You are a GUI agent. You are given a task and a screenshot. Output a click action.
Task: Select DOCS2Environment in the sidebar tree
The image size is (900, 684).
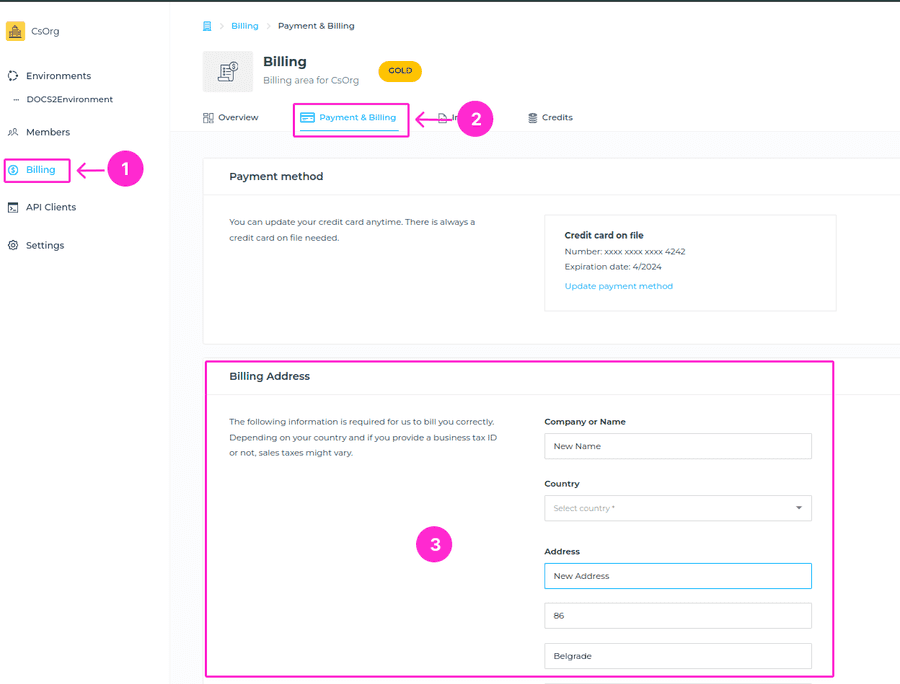[x=69, y=100]
